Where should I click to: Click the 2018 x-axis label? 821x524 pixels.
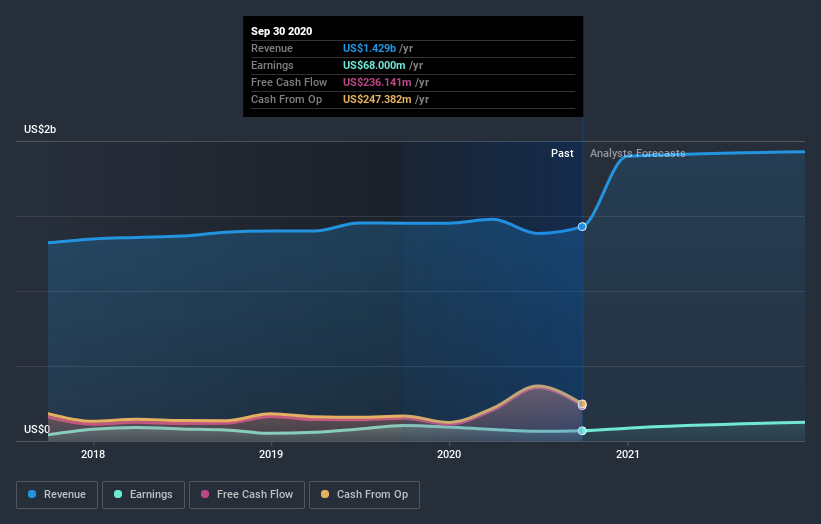pos(93,454)
